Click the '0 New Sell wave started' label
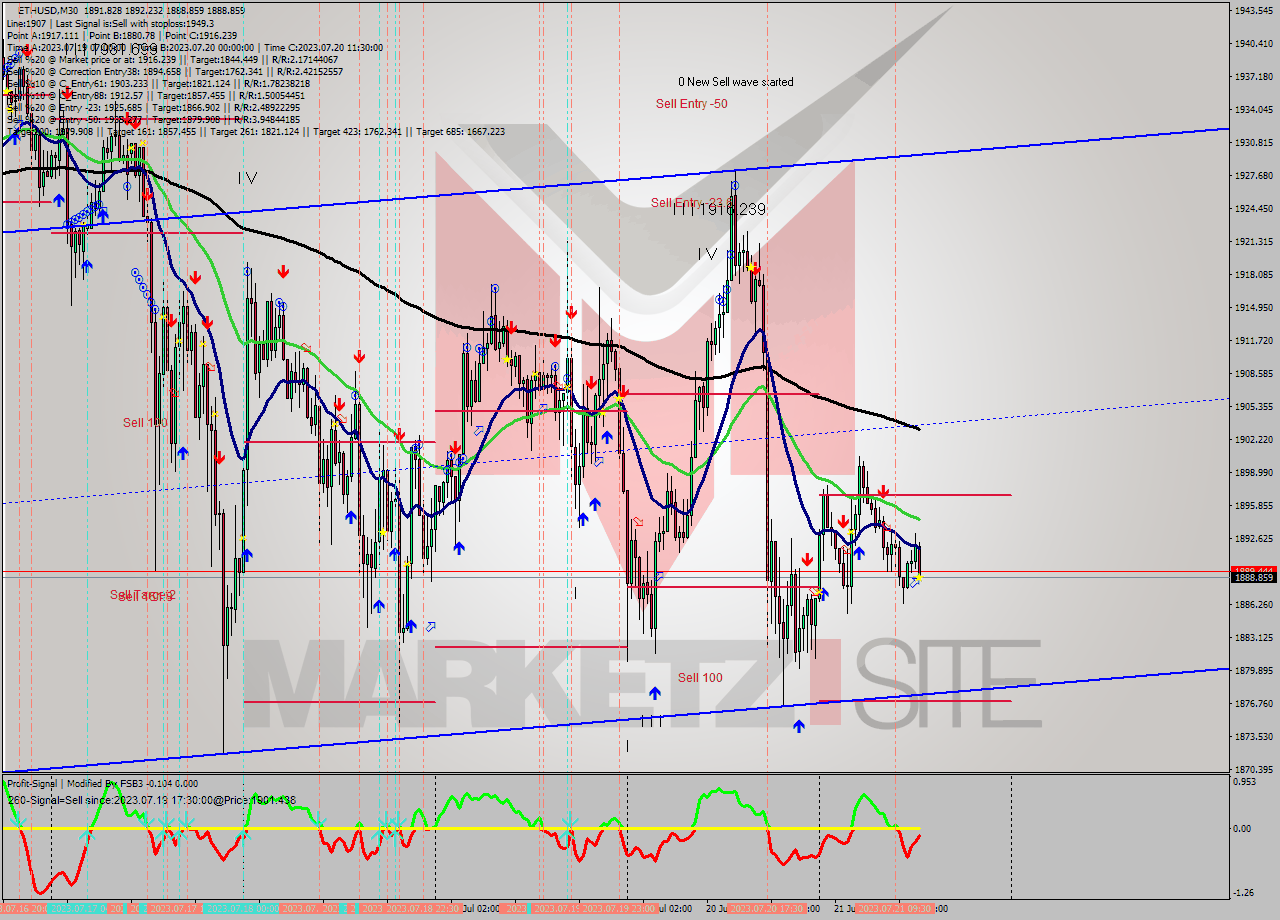Image resolution: width=1280 pixels, height=920 pixels. pos(735,82)
